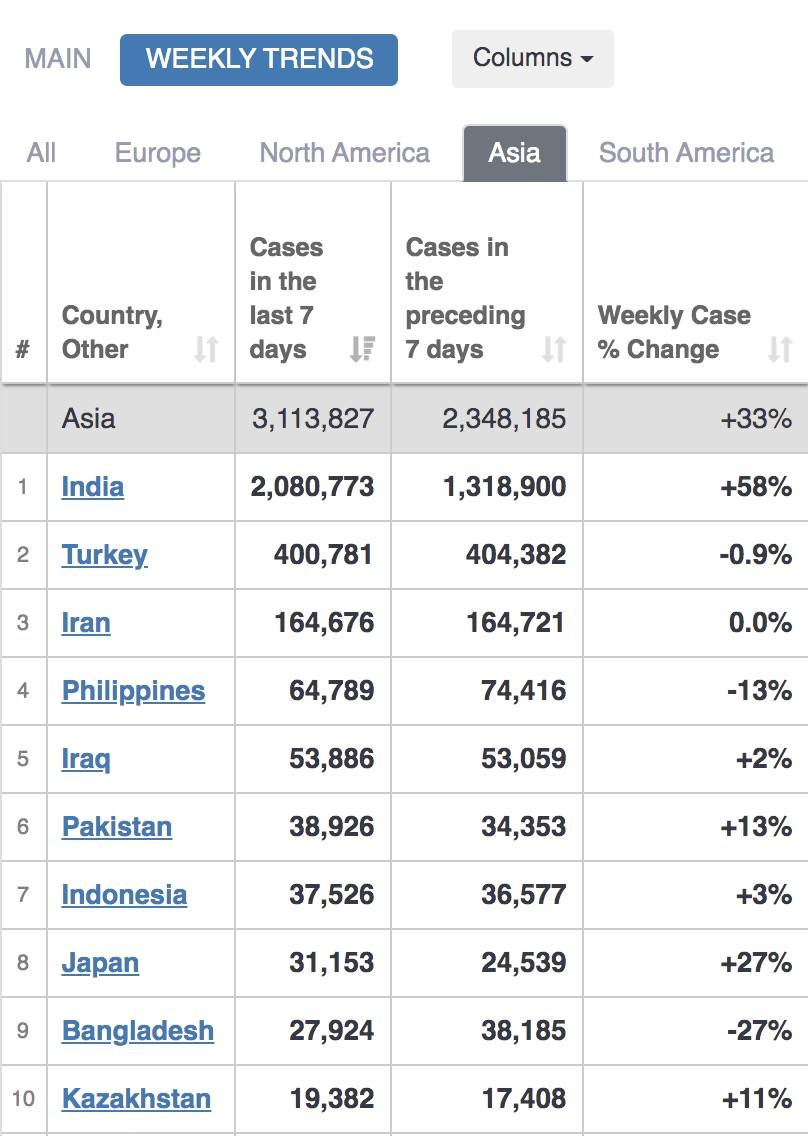The image size is (808, 1136).
Task: Open the North America tab
Action: pyautogui.click(x=345, y=153)
